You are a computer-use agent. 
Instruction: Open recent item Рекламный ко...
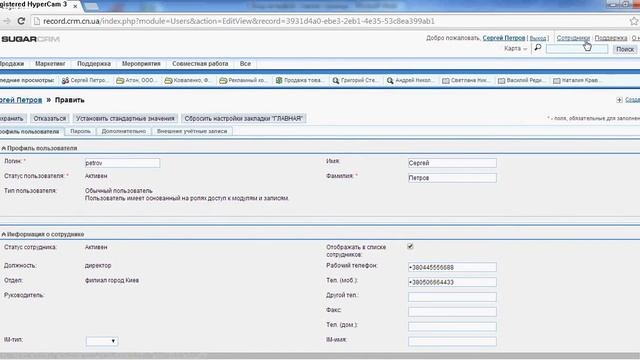click(x=243, y=80)
